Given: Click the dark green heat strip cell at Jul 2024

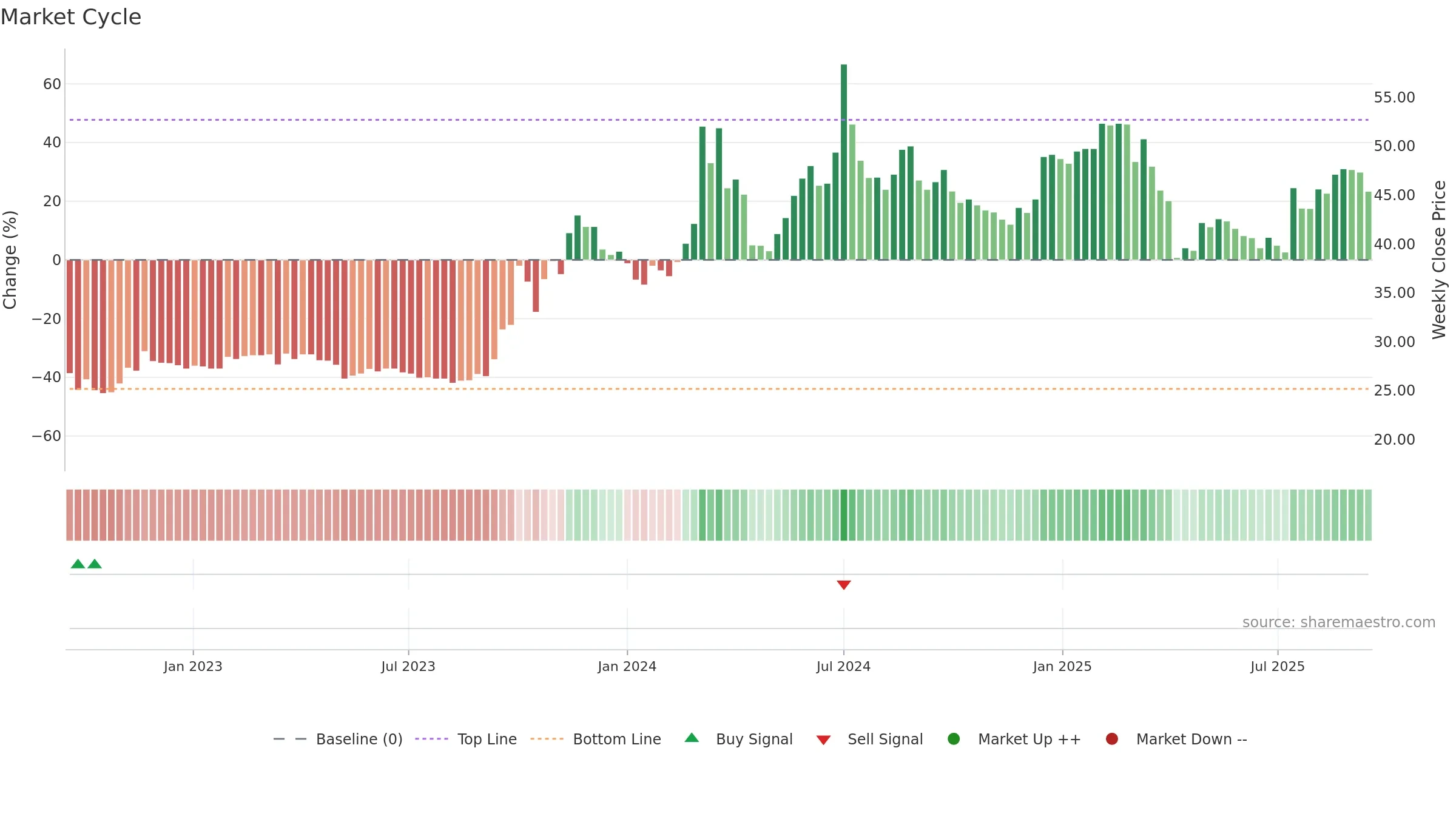Looking at the screenshot, I should (844, 515).
